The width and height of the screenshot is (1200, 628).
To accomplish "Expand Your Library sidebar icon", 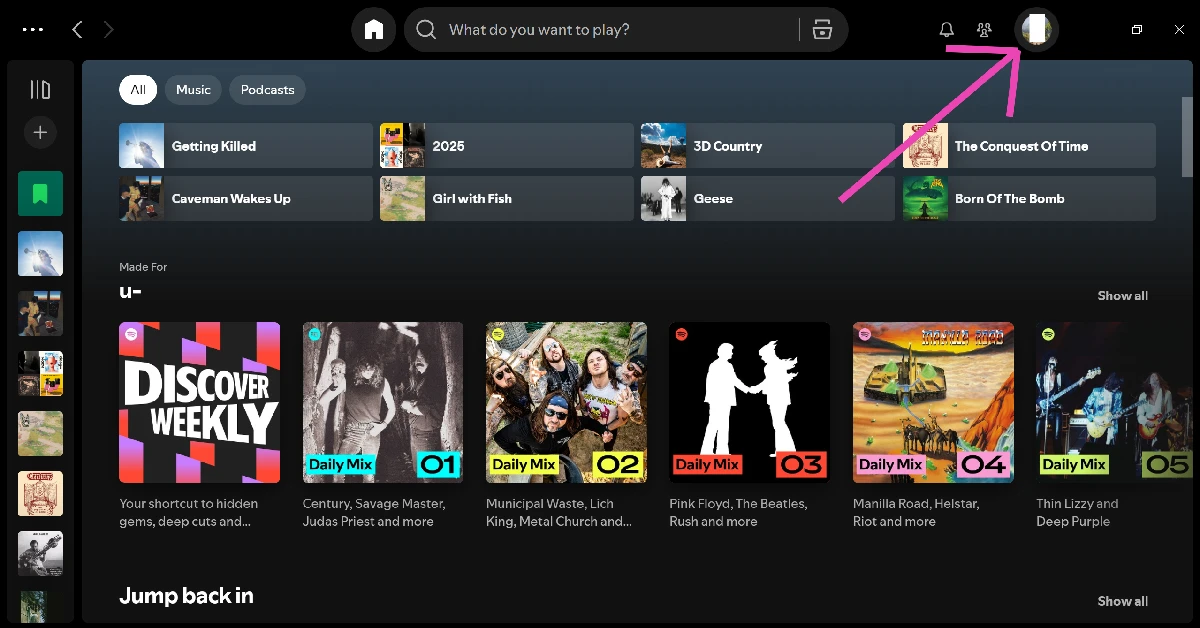I will (40, 90).
